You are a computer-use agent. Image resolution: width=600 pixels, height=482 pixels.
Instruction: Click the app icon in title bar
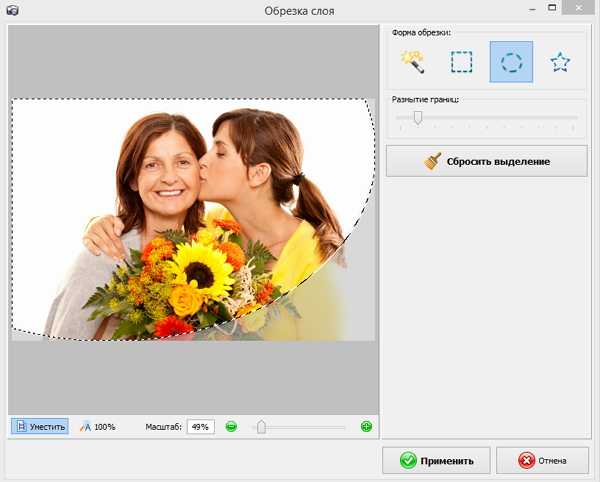(x=12, y=10)
